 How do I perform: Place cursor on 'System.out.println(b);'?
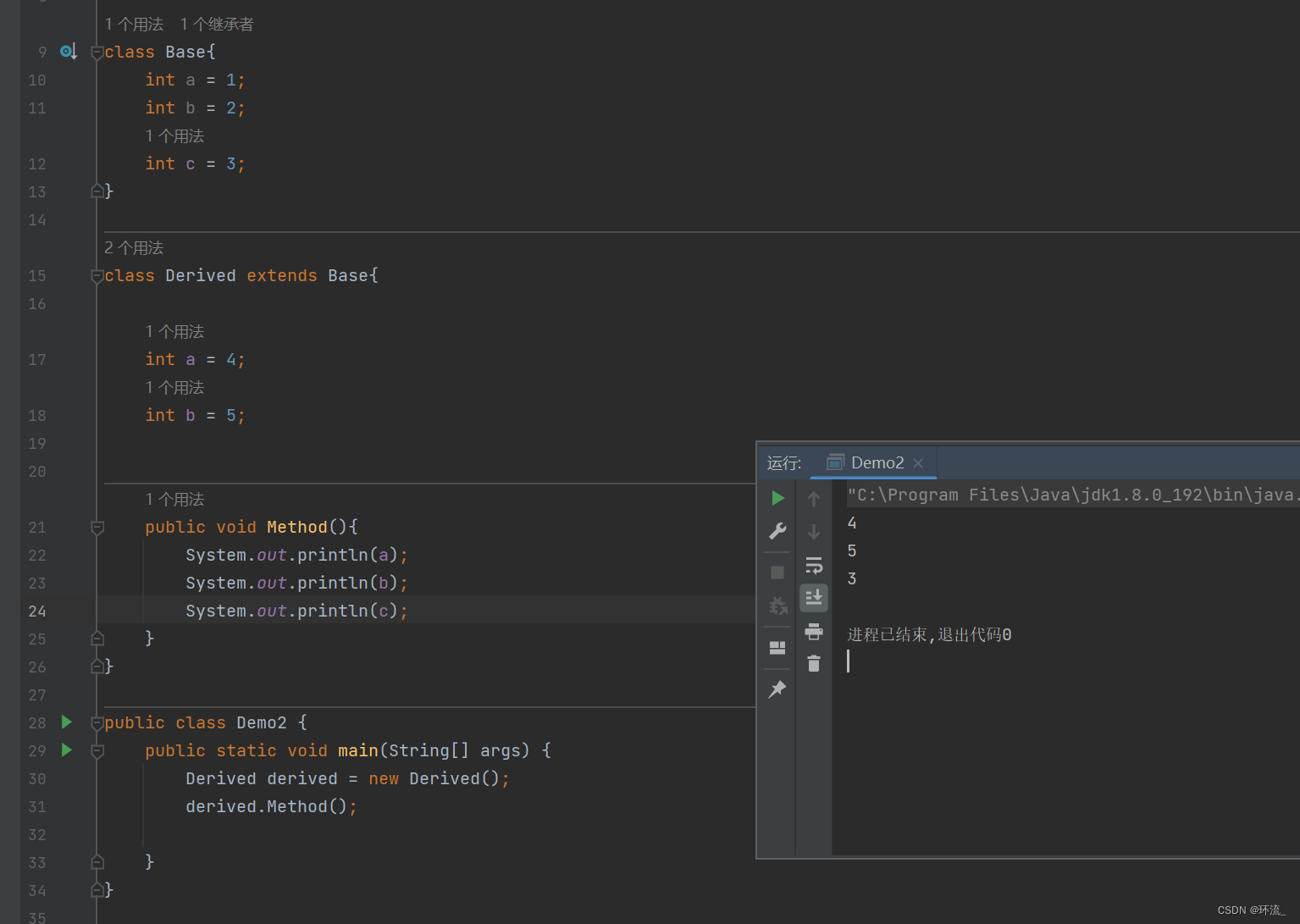click(x=296, y=584)
